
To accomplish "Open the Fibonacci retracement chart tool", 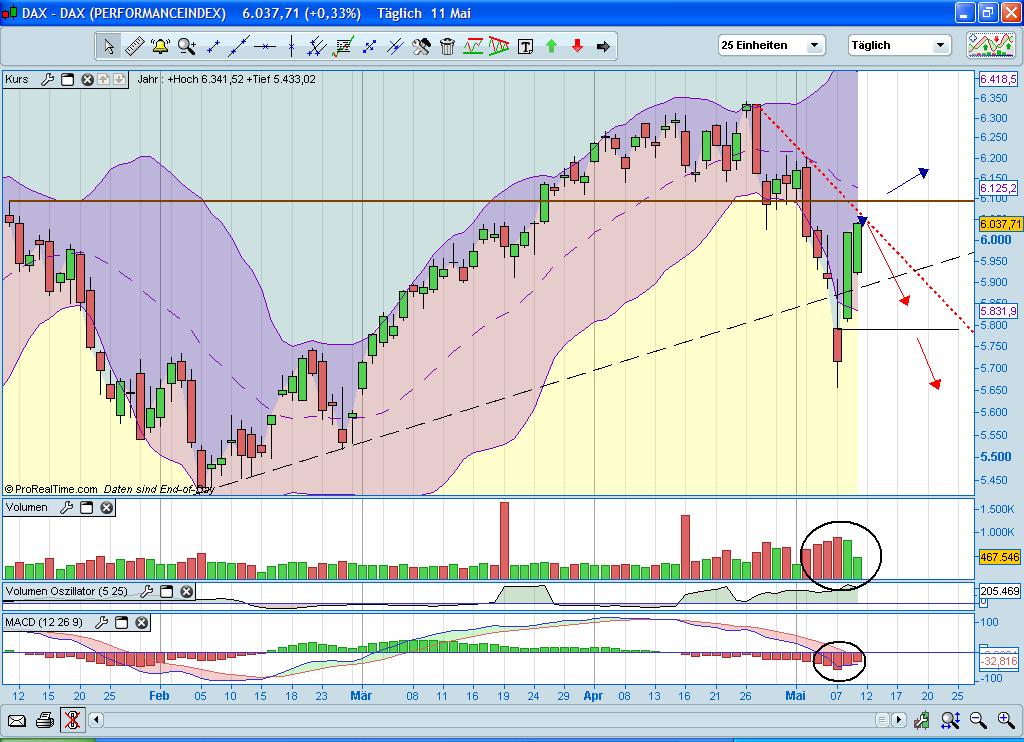I will [x=343, y=46].
